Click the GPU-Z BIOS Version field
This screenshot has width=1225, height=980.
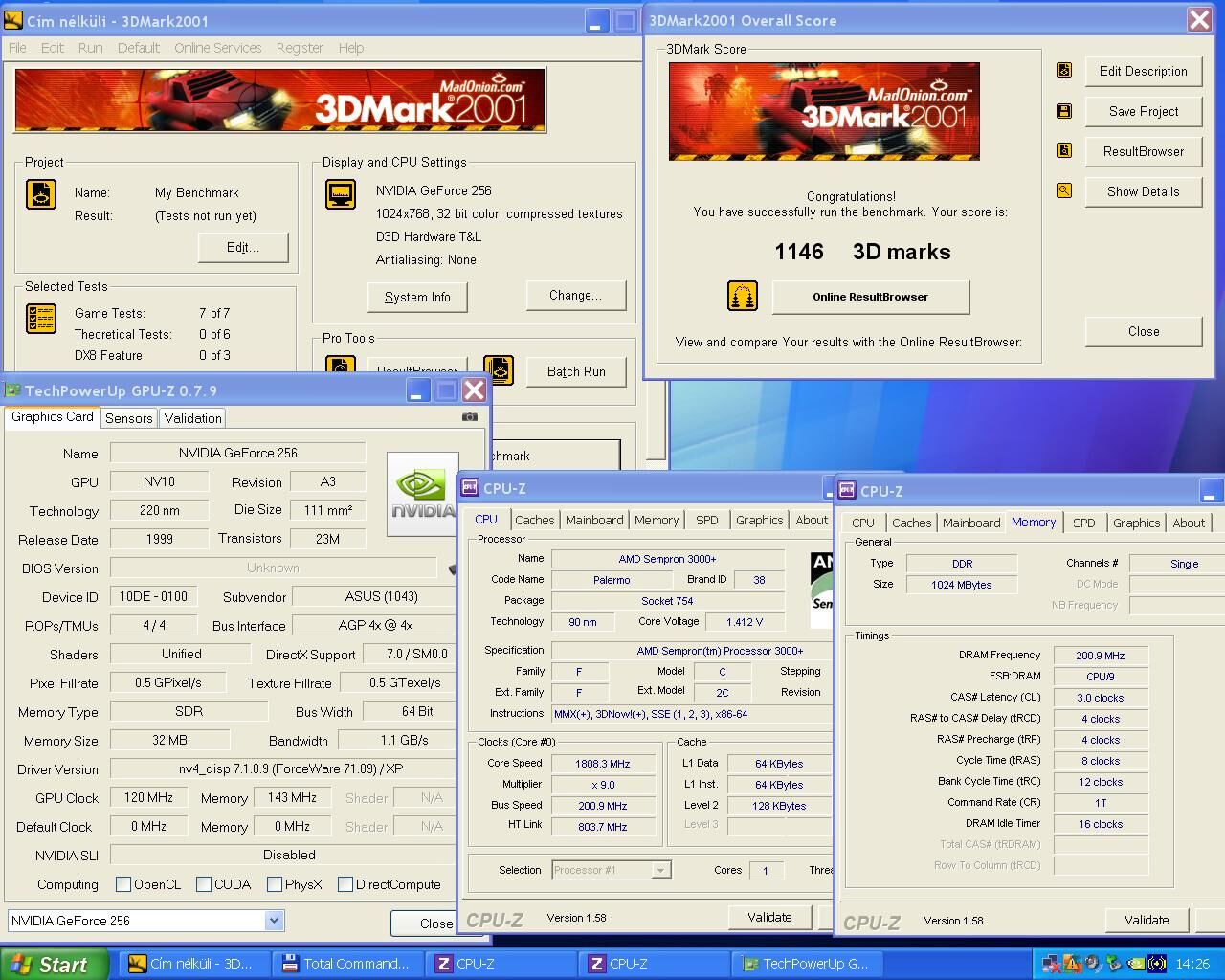click(273, 568)
